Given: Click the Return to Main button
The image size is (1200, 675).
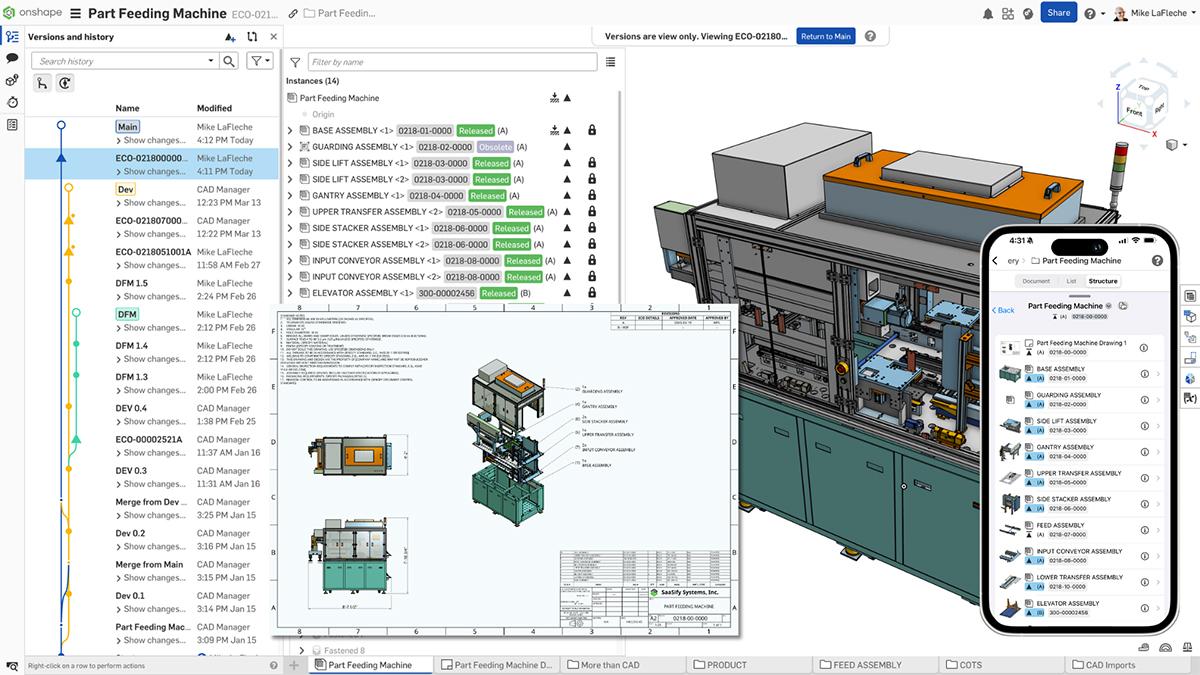Looking at the screenshot, I should pos(825,36).
